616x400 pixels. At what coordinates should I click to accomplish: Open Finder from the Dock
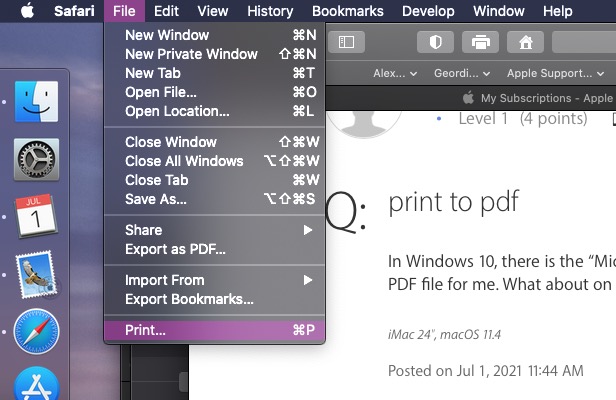37,102
